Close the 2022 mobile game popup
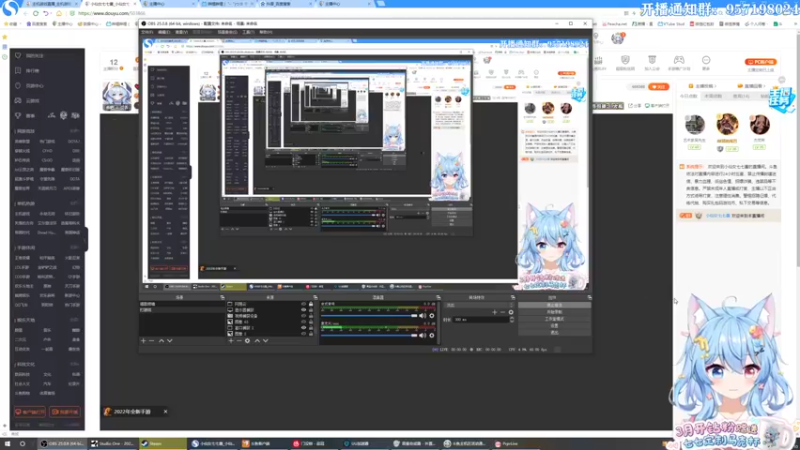800x450 pixels. click(x=165, y=412)
